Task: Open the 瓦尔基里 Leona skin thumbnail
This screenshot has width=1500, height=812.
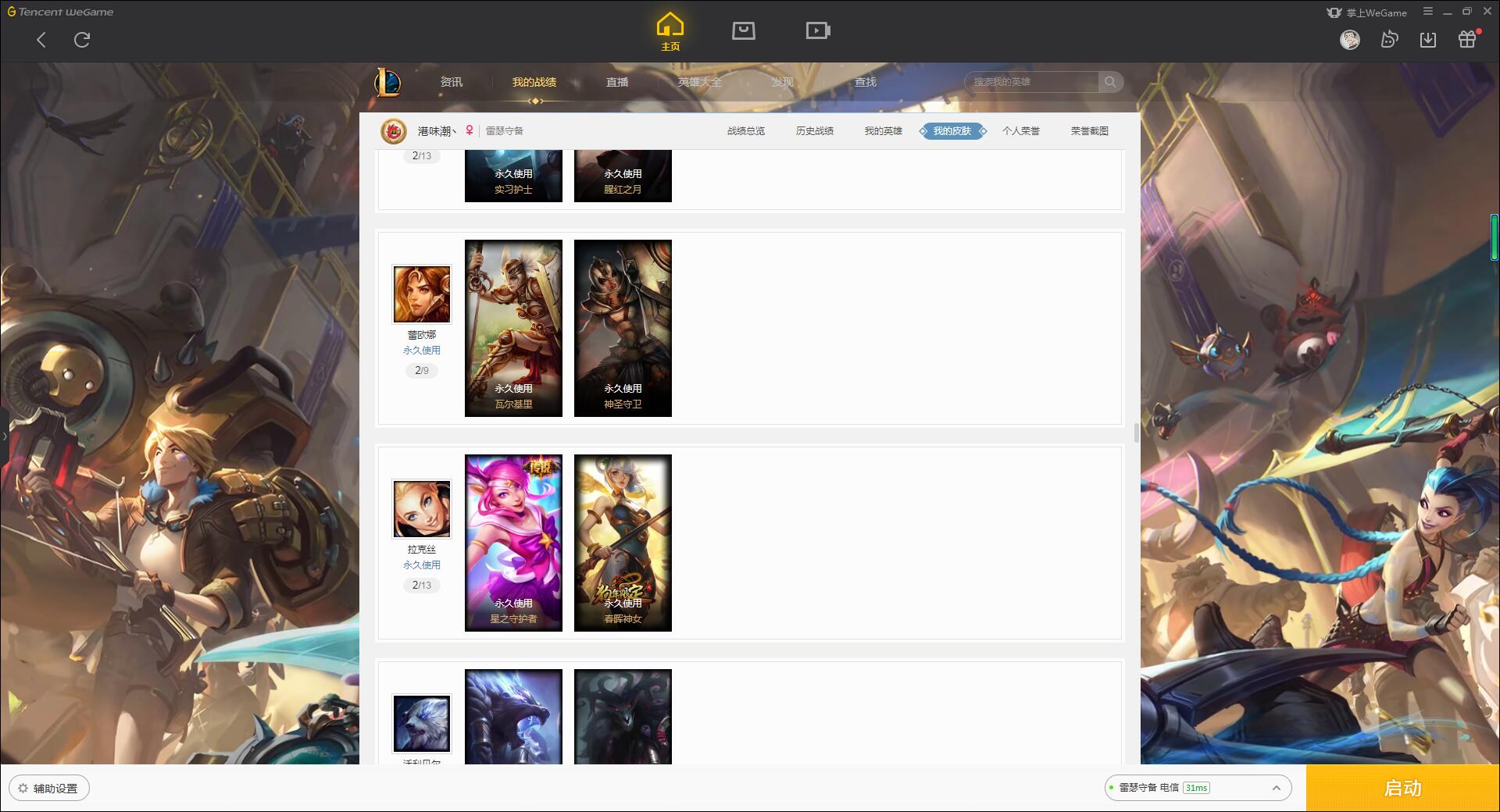Action: [x=513, y=328]
